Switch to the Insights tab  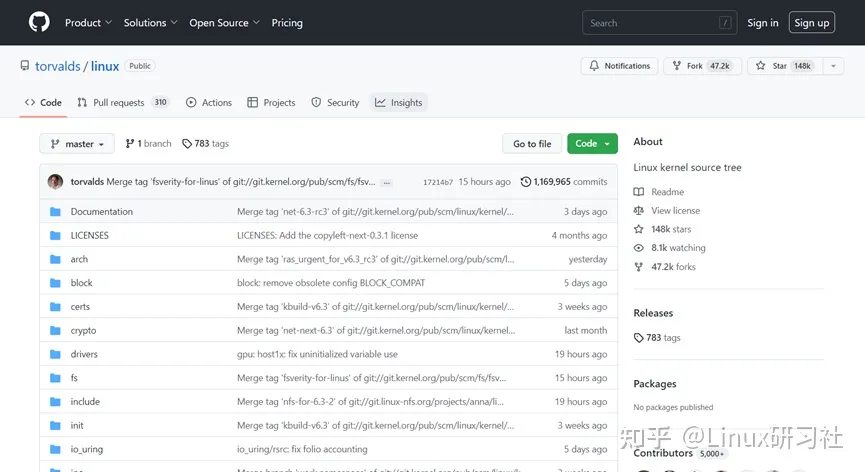click(x=398, y=103)
